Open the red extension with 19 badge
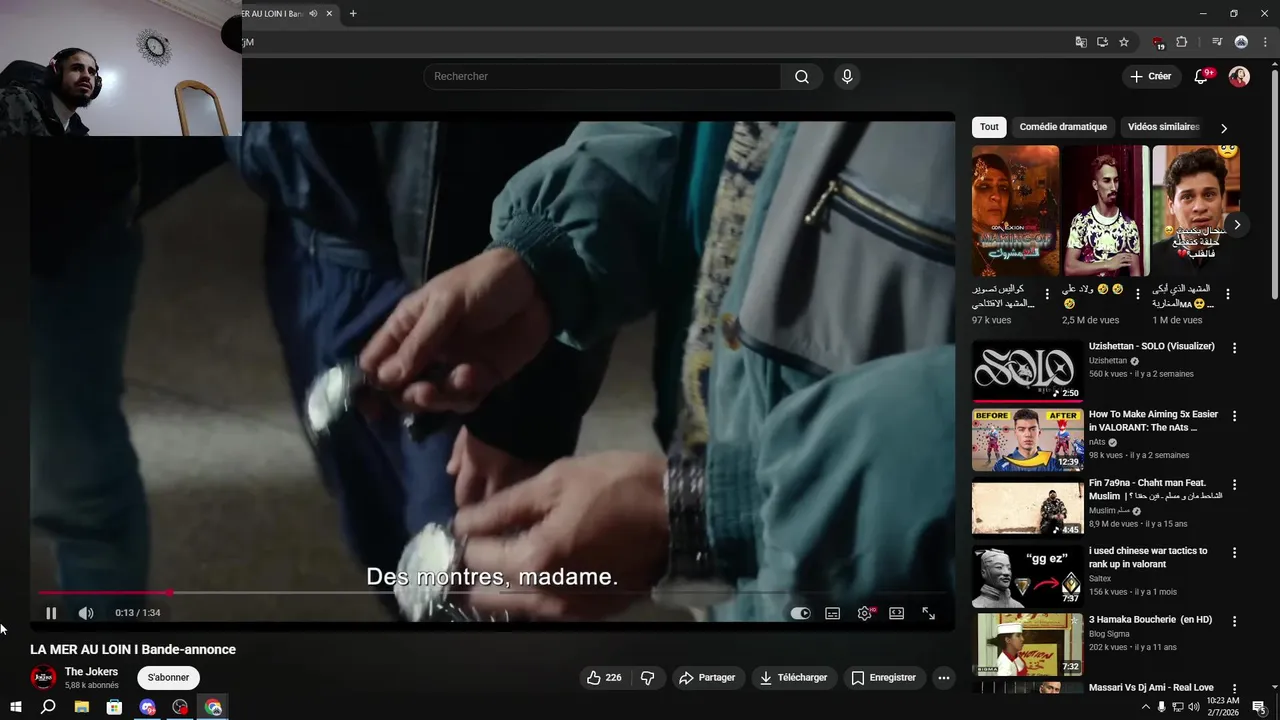The width and height of the screenshot is (1280, 720). point(1159,42)
